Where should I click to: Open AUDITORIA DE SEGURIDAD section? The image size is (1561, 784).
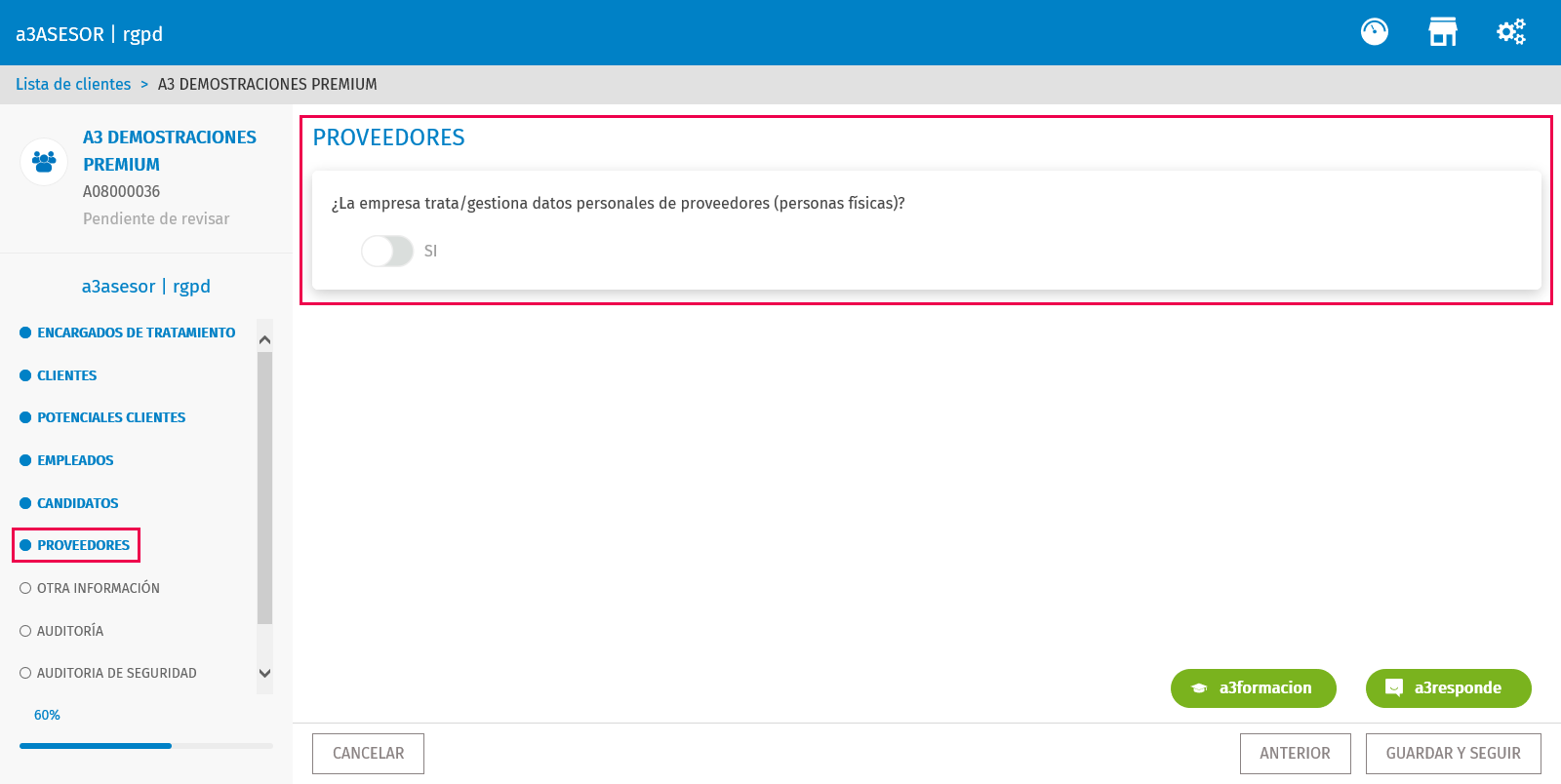coord(117,673)
